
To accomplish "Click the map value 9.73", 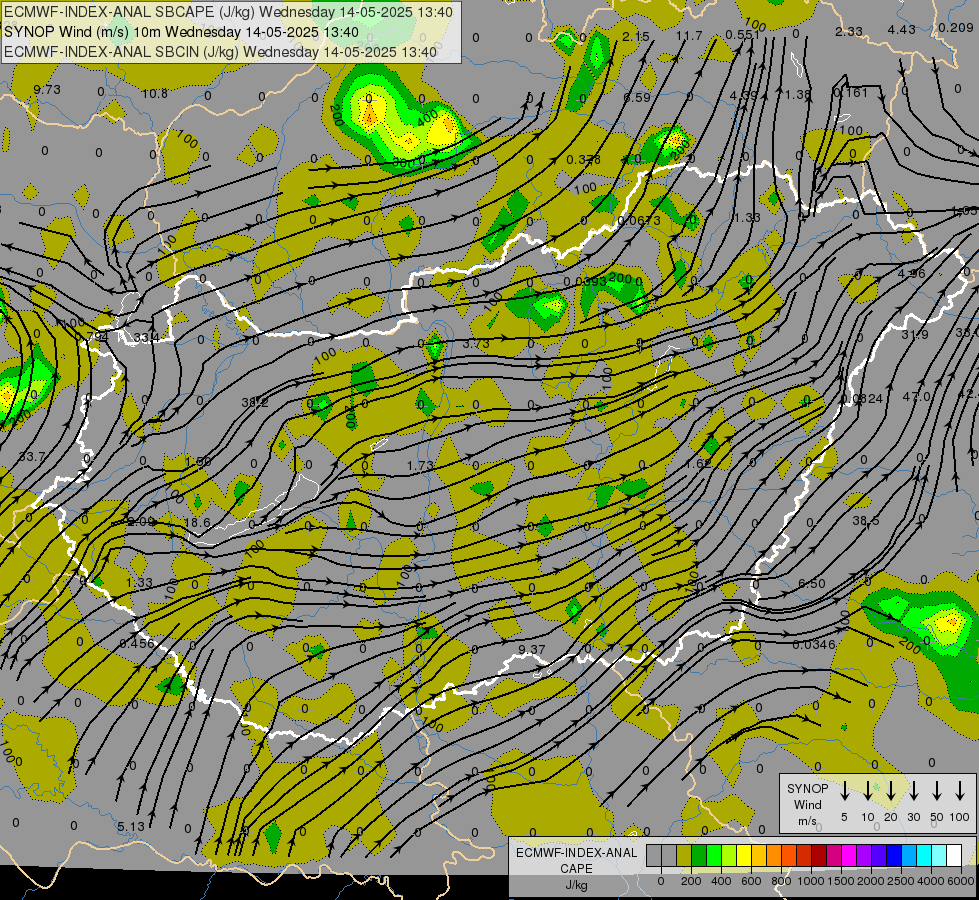I will pyautogui.click(x=47, y=89).
